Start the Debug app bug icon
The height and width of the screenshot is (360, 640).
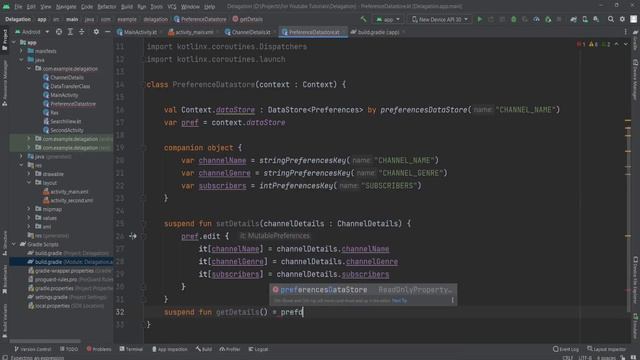(x=514, y=19)
